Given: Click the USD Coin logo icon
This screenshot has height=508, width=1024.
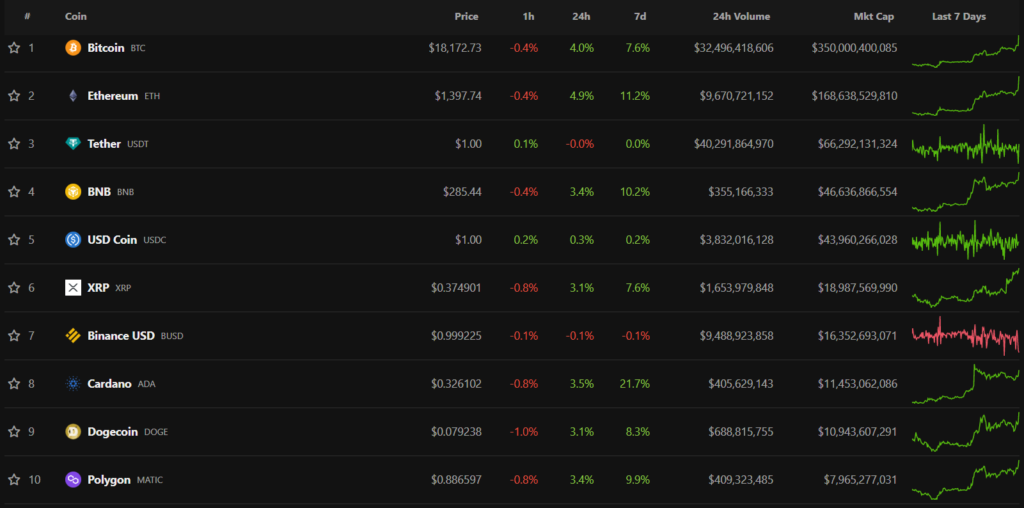Looking at the screenshot, I should coord(73,240).
